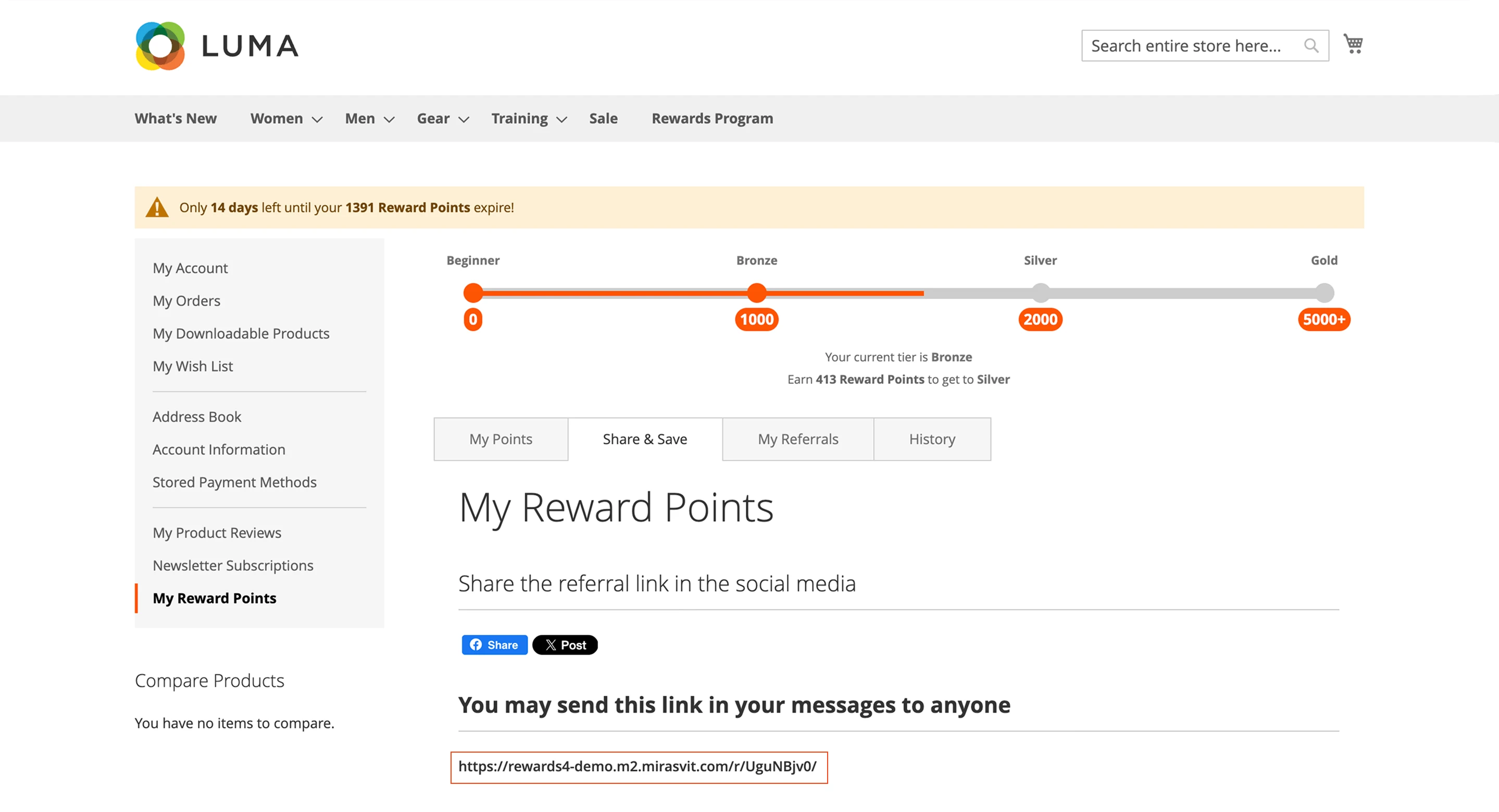Click the search magnifier icon
This screenshot has height=812, width=1499.
pyautogui.click(x=1311, y=45)
